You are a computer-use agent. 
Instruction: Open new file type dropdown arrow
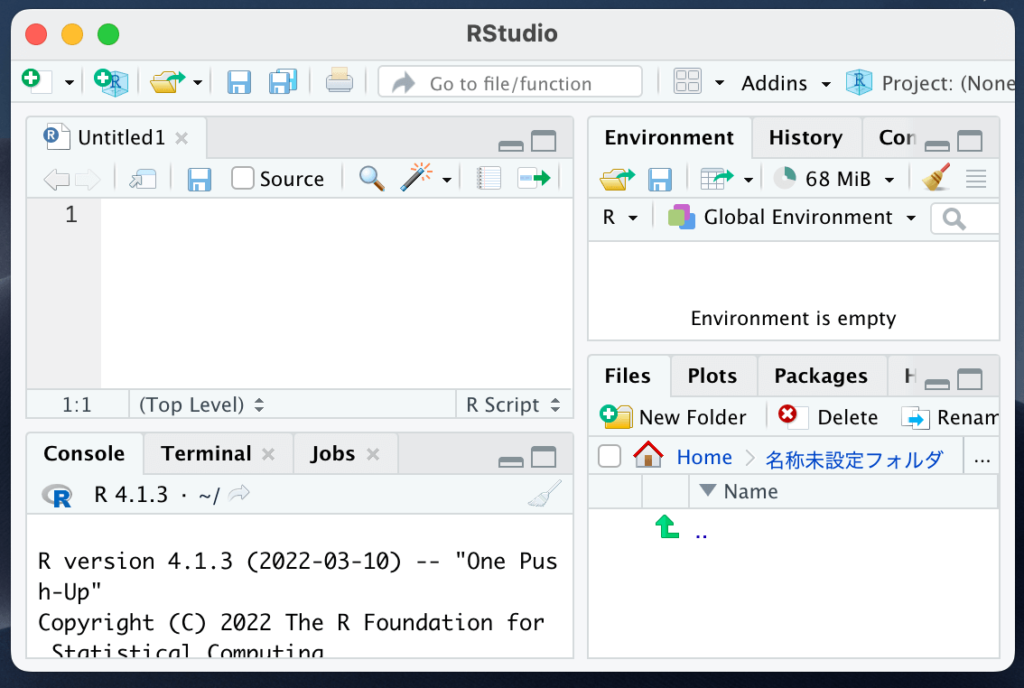pos(69,83)
